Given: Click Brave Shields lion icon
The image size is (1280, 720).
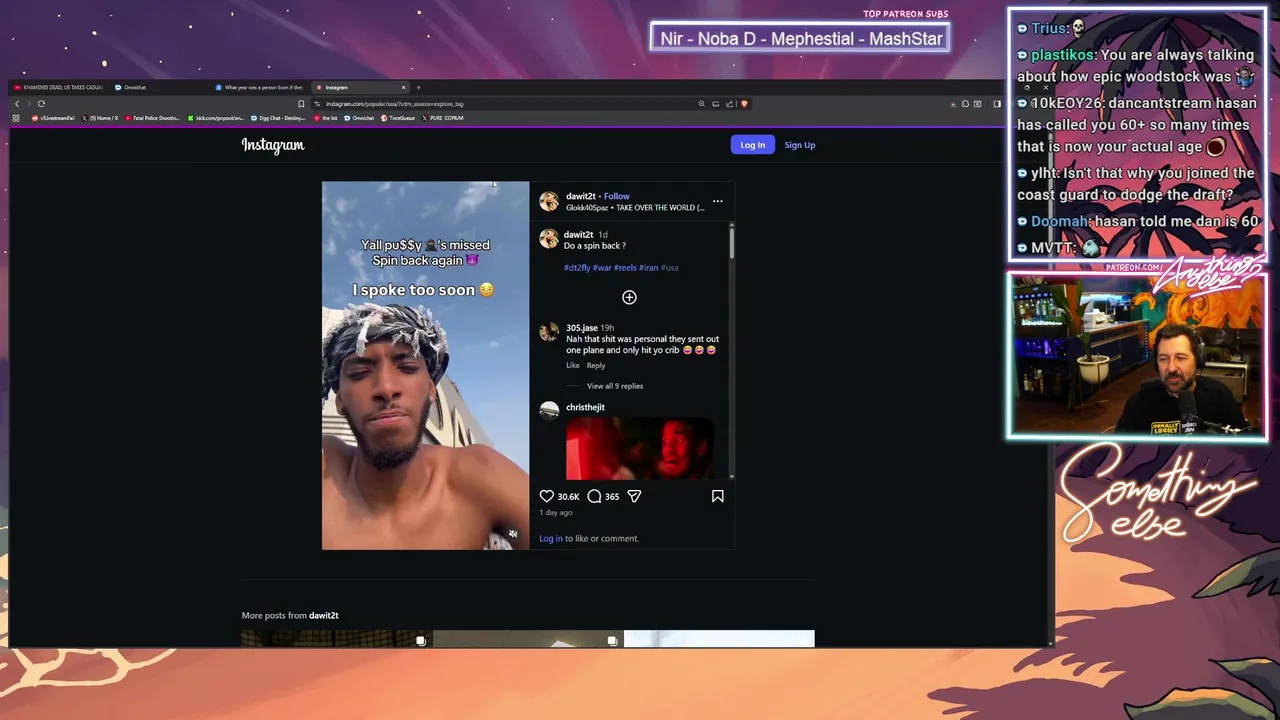Looking at the screenshot, I should tap(744, 103).
